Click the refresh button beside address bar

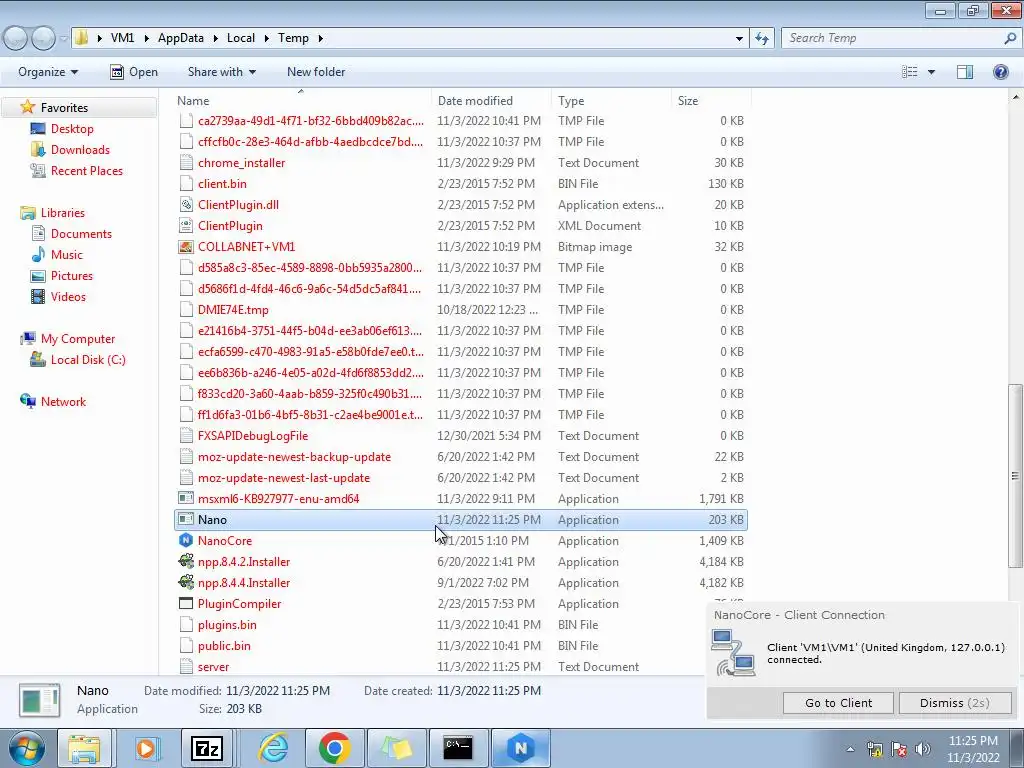[761, 39]
